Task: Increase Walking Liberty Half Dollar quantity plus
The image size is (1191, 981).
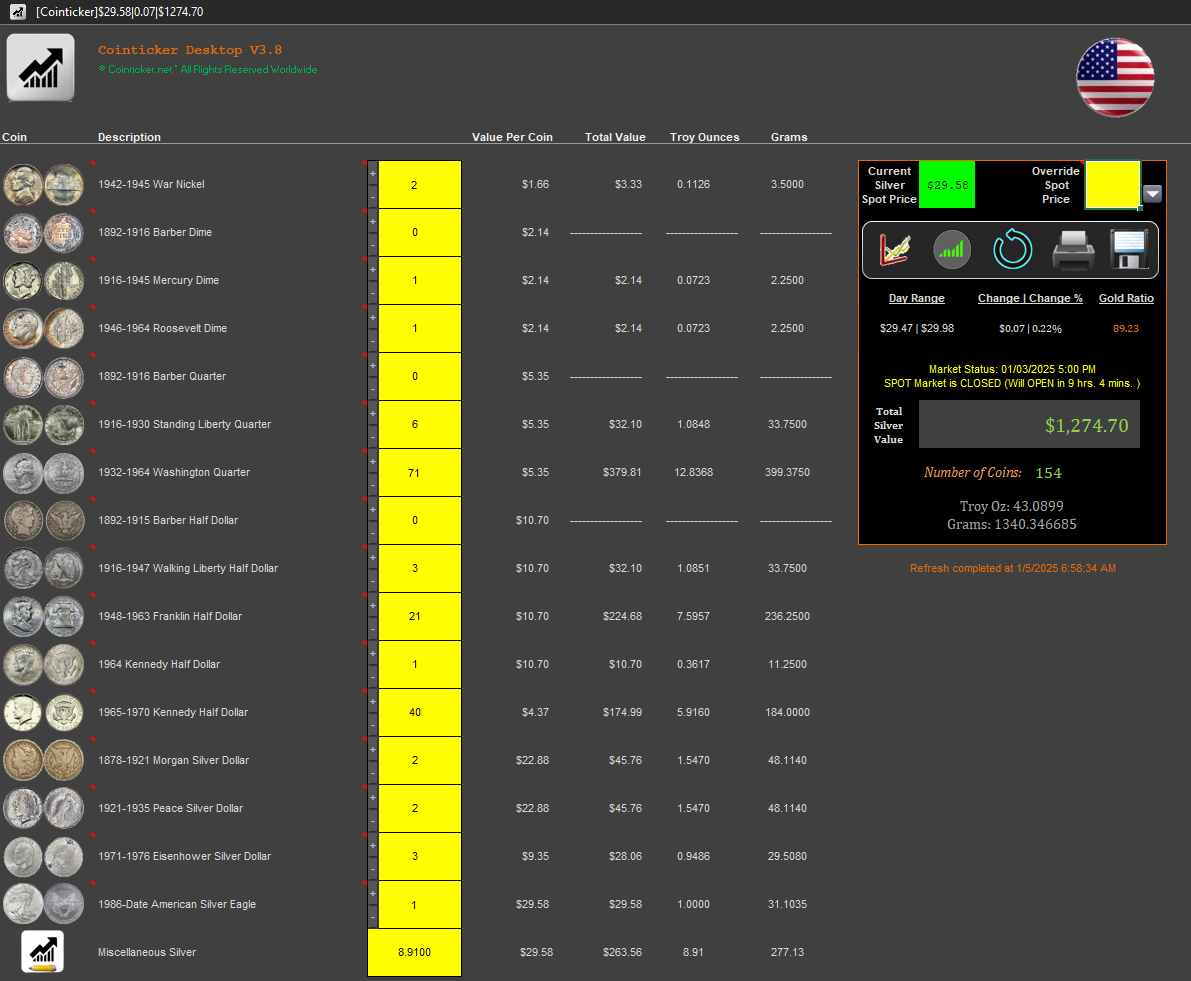Action: (x=373, y=557)
